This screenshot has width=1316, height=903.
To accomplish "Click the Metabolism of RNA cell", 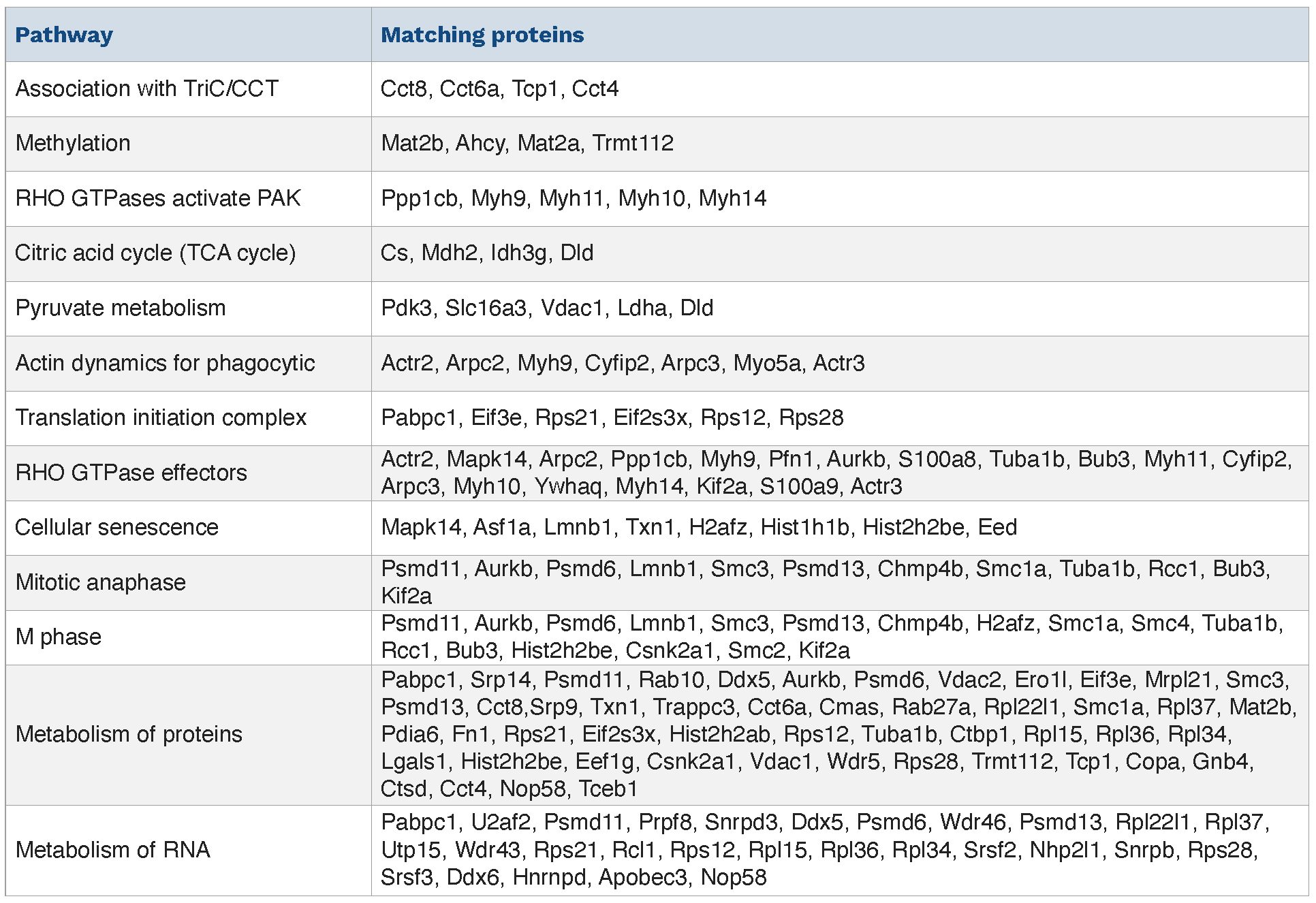I will (x=112, y=850).
